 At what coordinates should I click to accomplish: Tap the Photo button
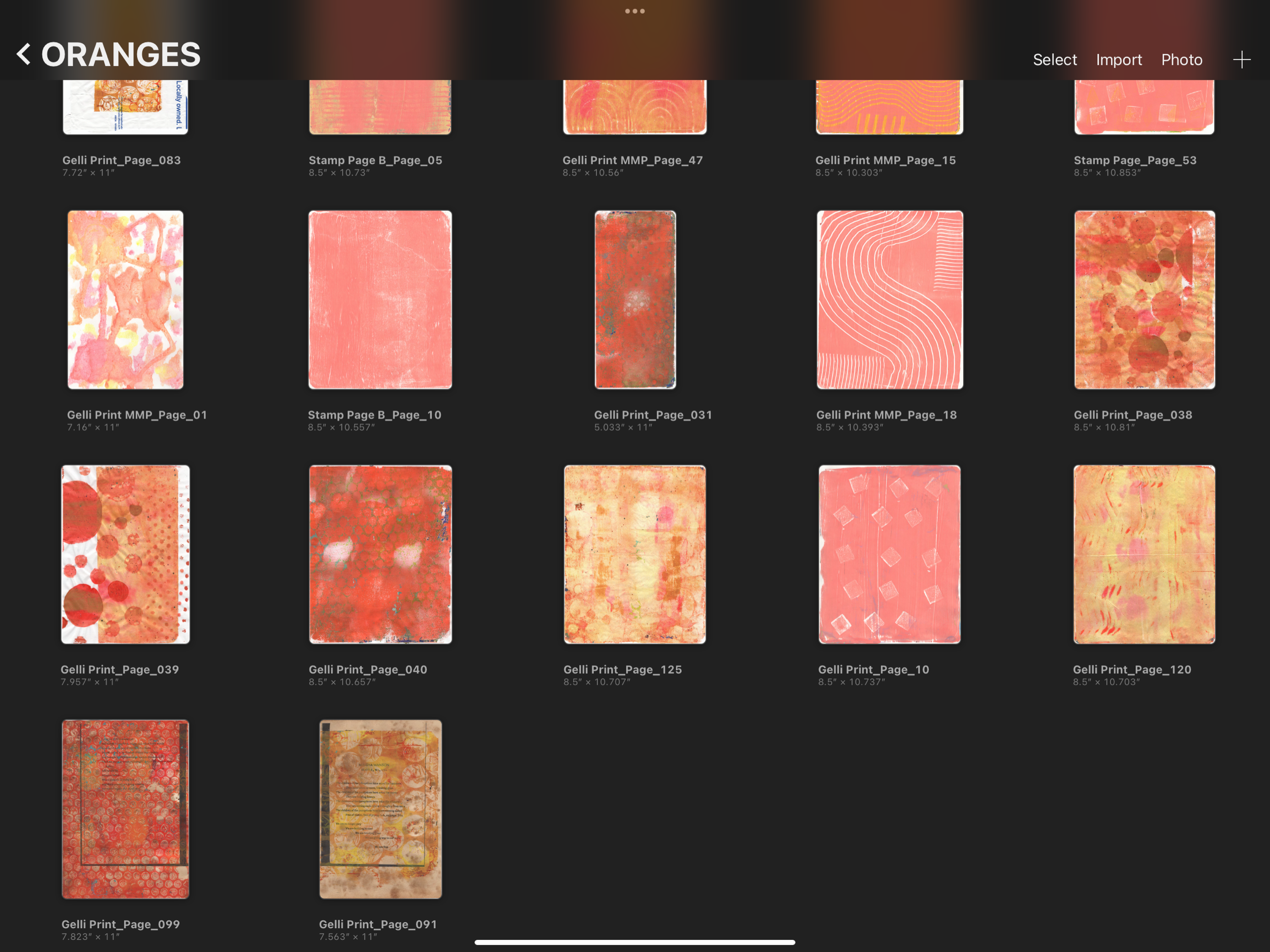(1182, 60)
